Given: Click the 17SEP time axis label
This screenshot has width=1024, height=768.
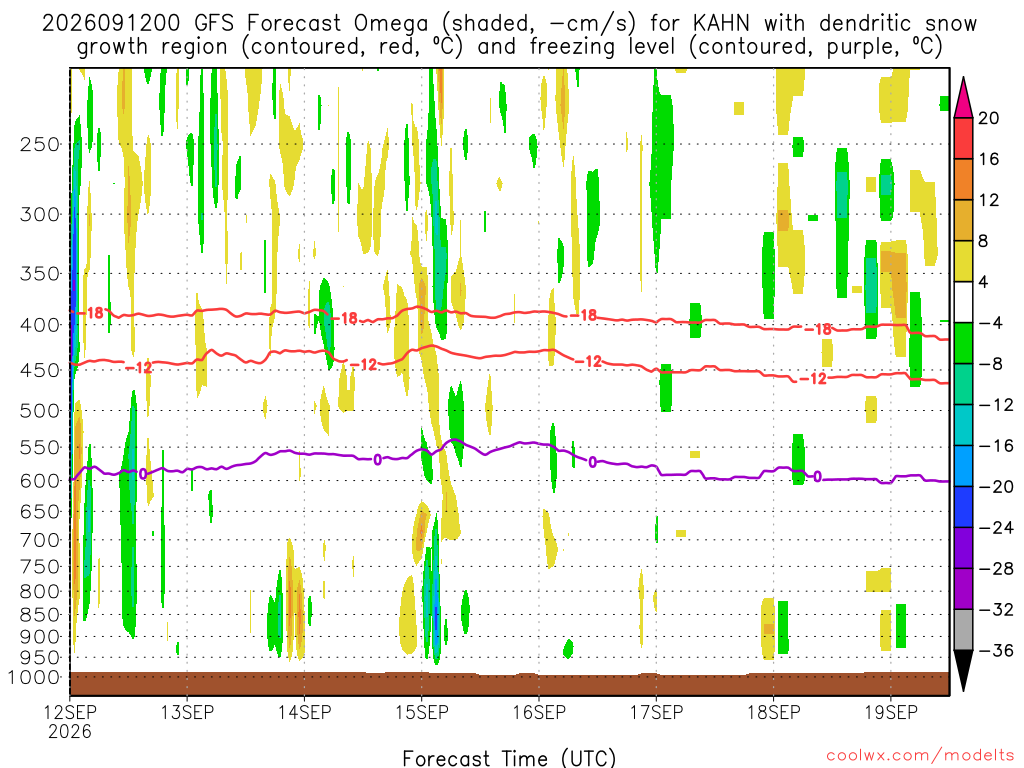Looking at the screenshot, I should (x=656, y=712).
